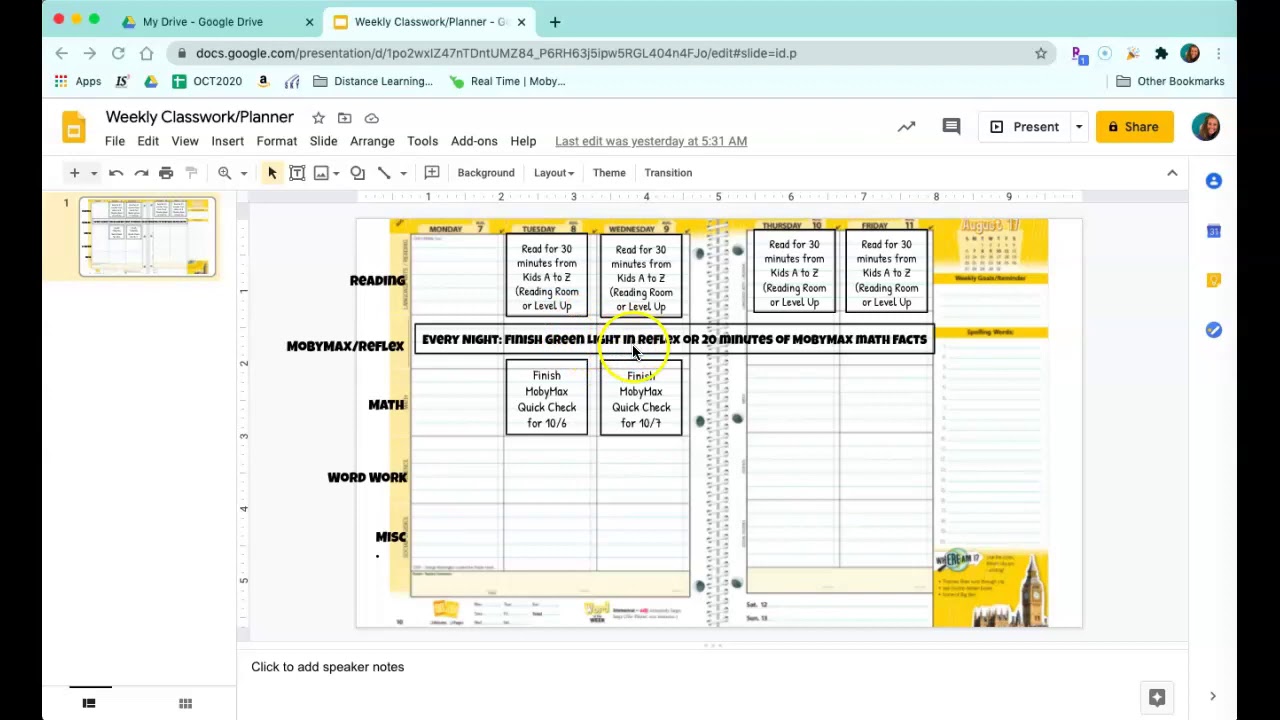Open Google Calendar in the side panel
This screenshot has height=720, width=1280.
[x=1213, y=231]
